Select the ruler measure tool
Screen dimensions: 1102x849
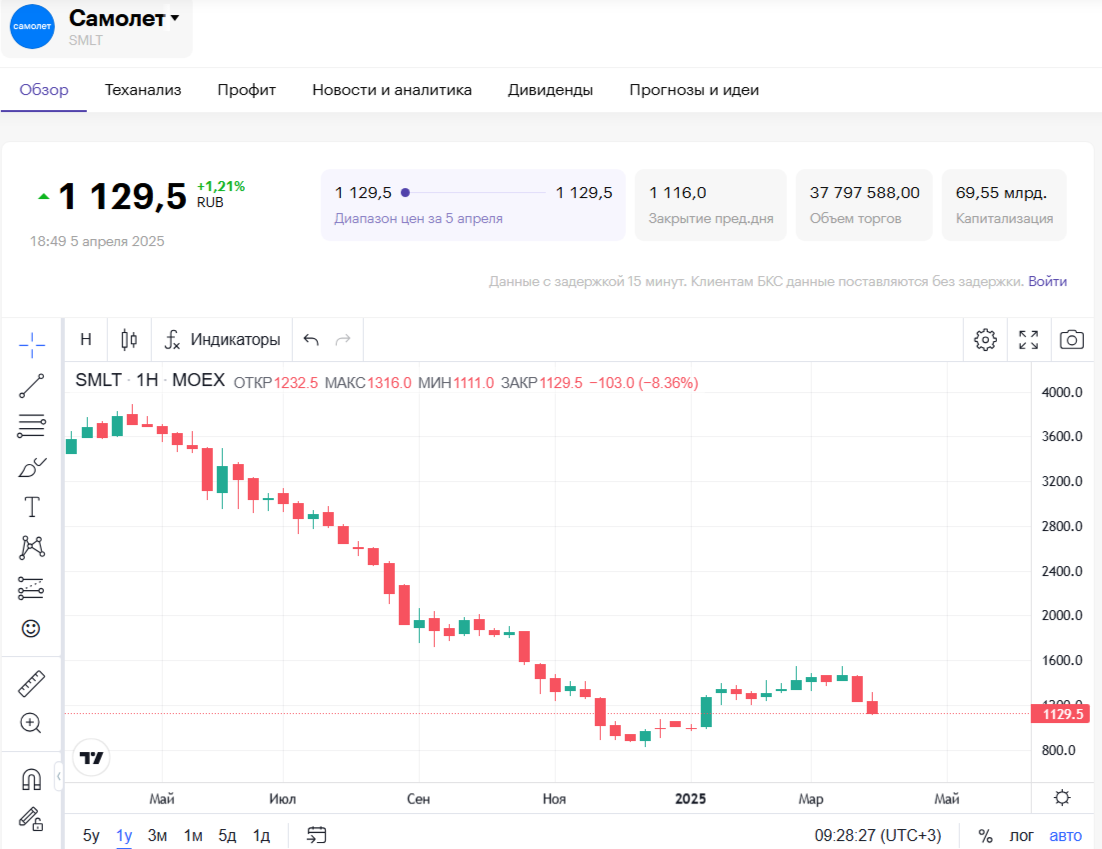[x=32, y=683]
